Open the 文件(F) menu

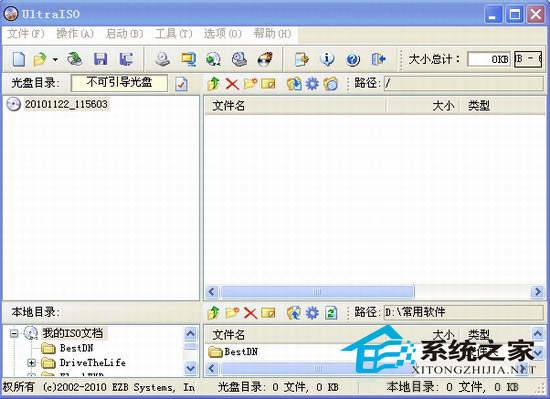point(26,34)
